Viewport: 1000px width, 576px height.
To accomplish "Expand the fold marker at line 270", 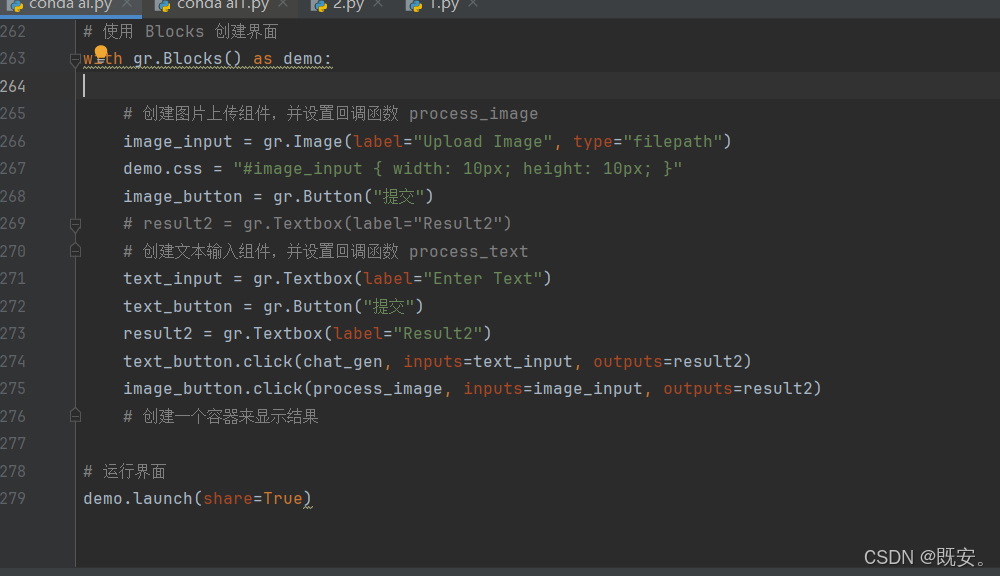I will click(74, 250).
